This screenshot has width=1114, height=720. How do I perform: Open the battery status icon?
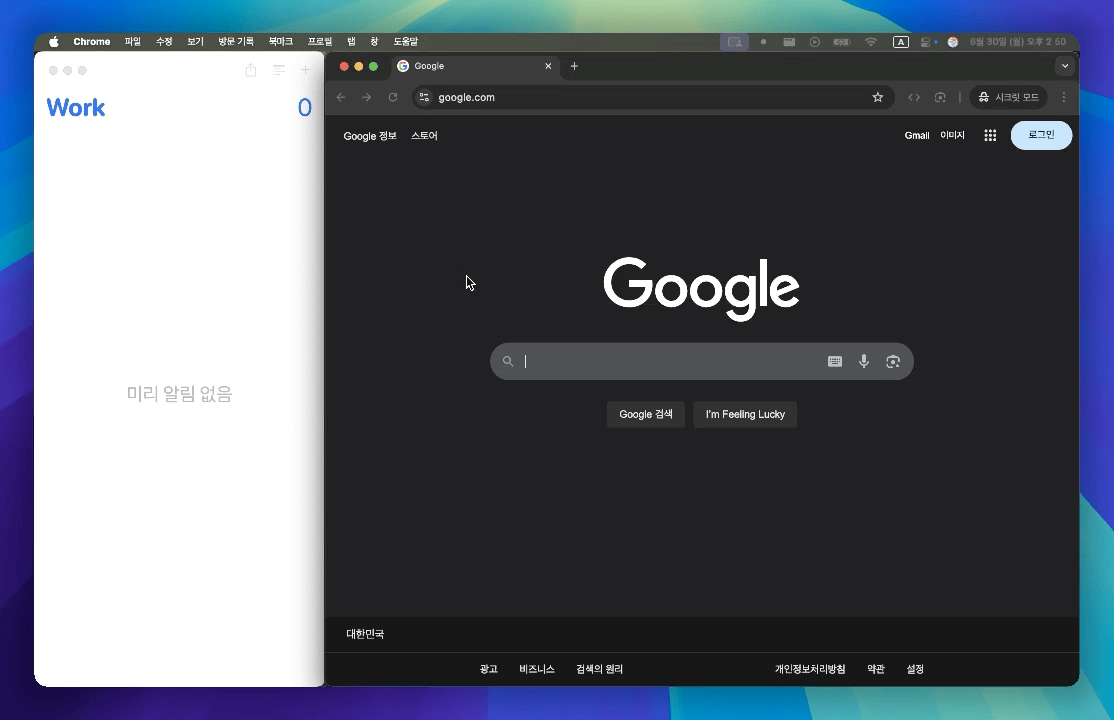(842, 42)
